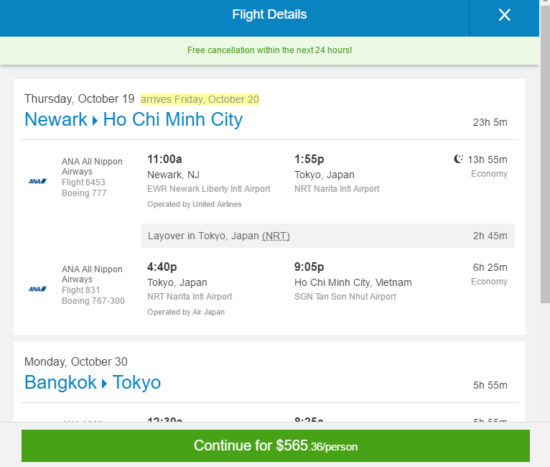The image size is (550, 467).
Task: Click the overnight moon icon beside 13h 55m
Action: (x=458, y=159)
